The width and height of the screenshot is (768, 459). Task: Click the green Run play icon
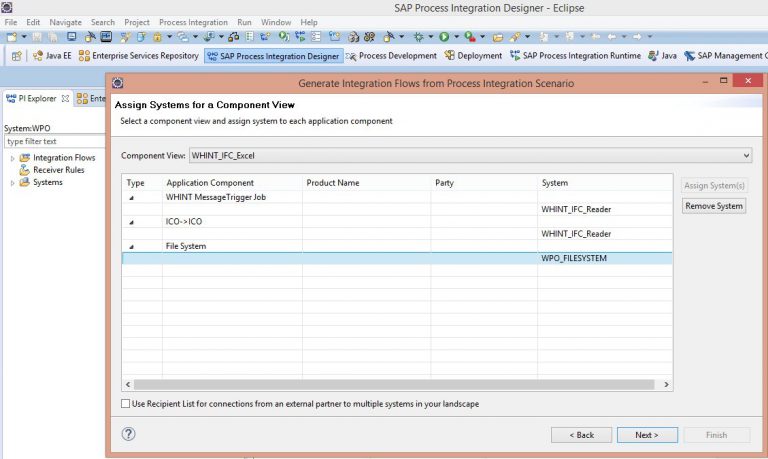444,37
